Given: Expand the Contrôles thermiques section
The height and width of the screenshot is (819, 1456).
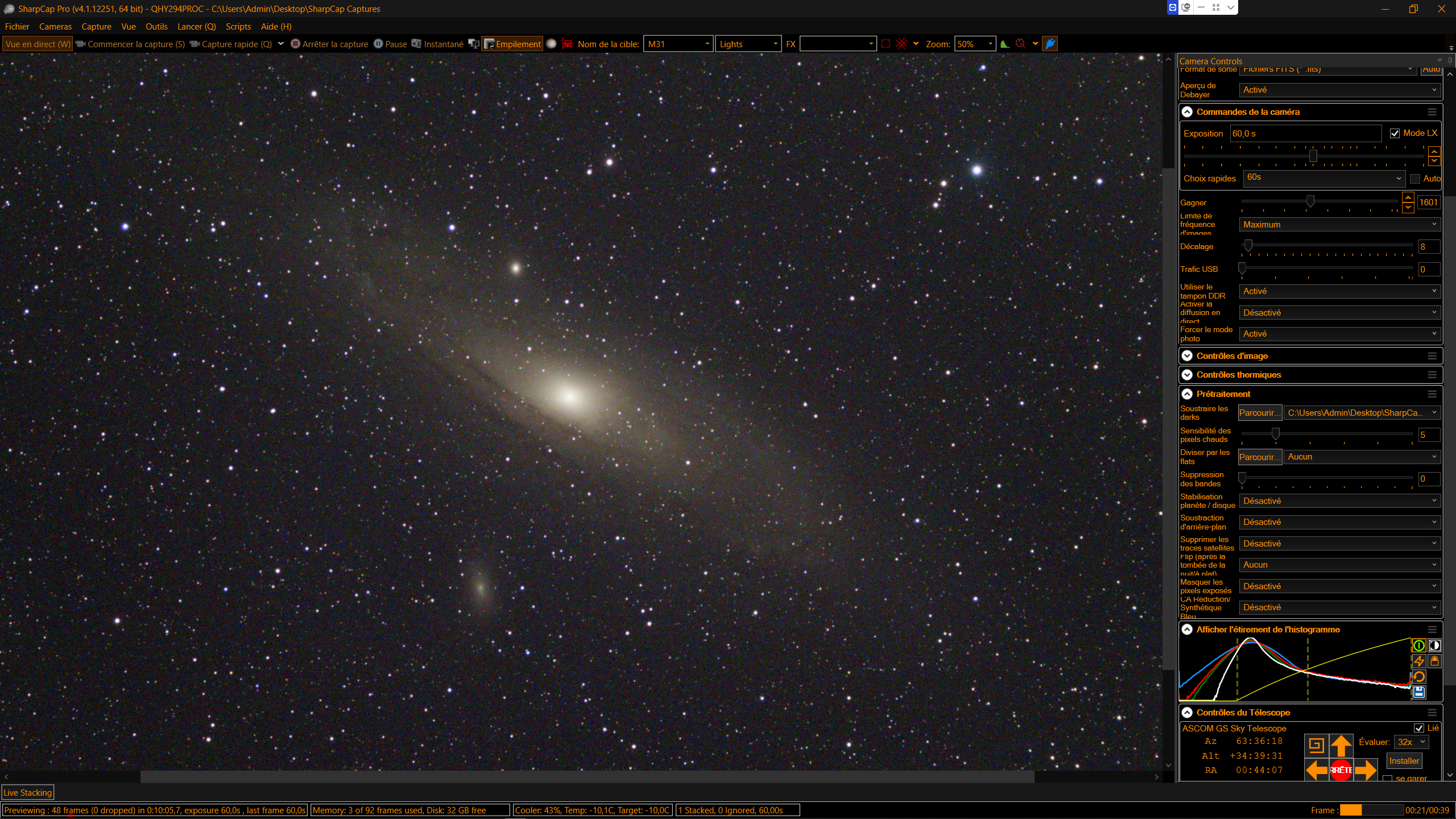Looking at the screenshot, I should click(x=1187, y=375).
